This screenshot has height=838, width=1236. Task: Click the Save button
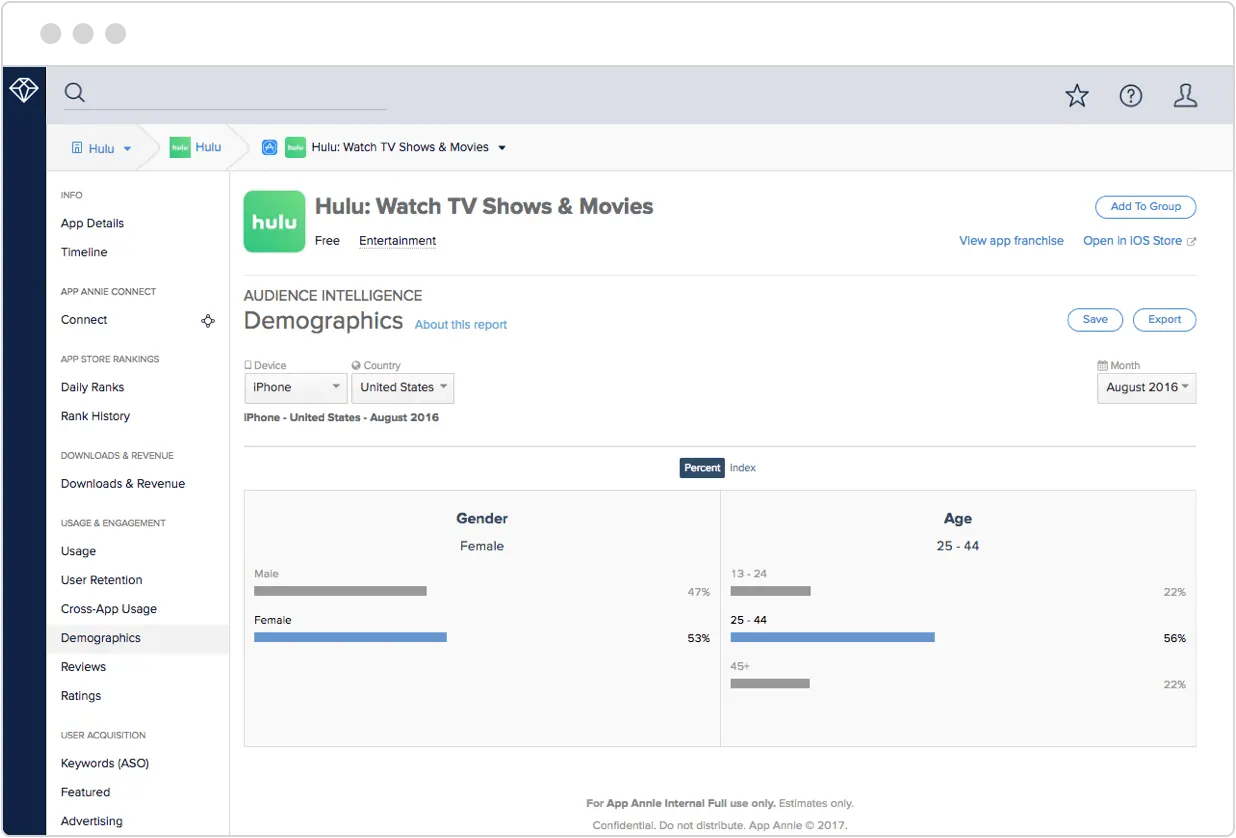[1095, 320]
